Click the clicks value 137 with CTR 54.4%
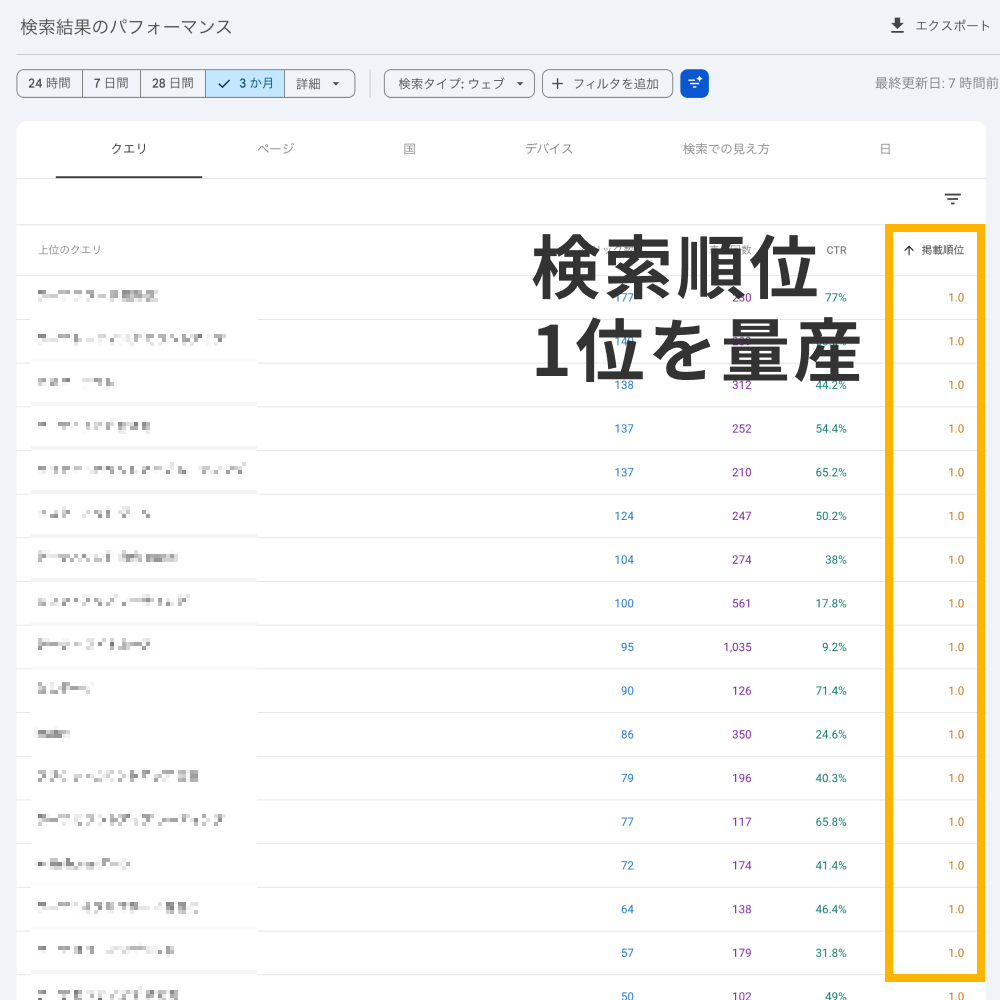 click(624, 429)
